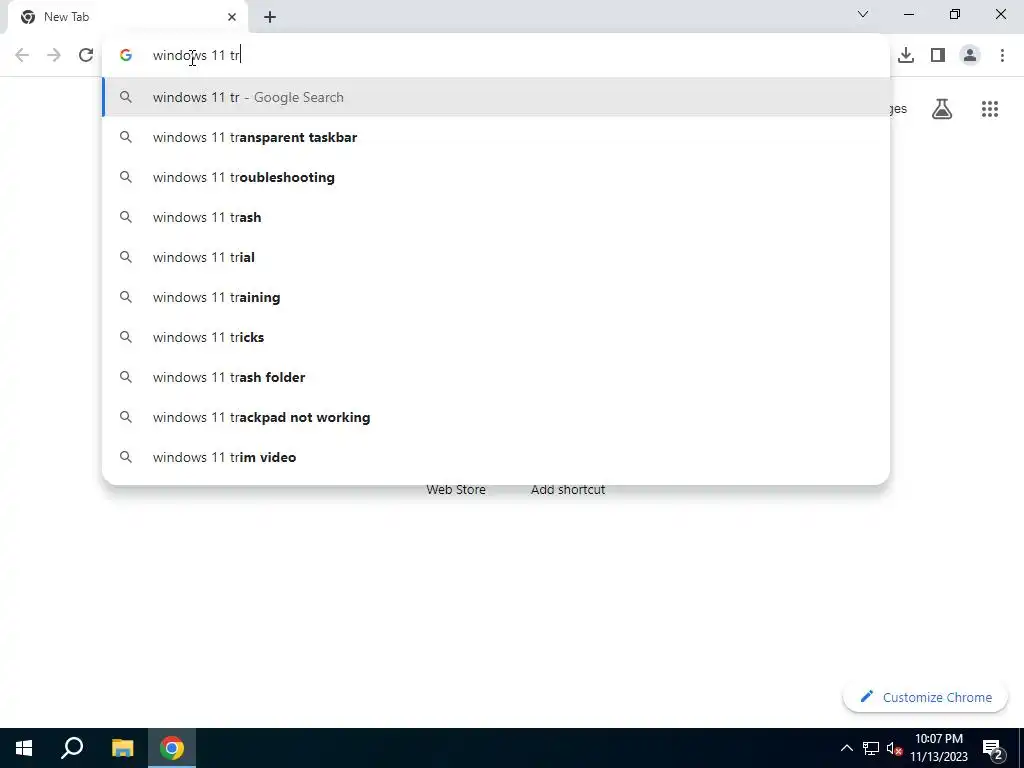Open the Google apps grid

tap(990, 109)
